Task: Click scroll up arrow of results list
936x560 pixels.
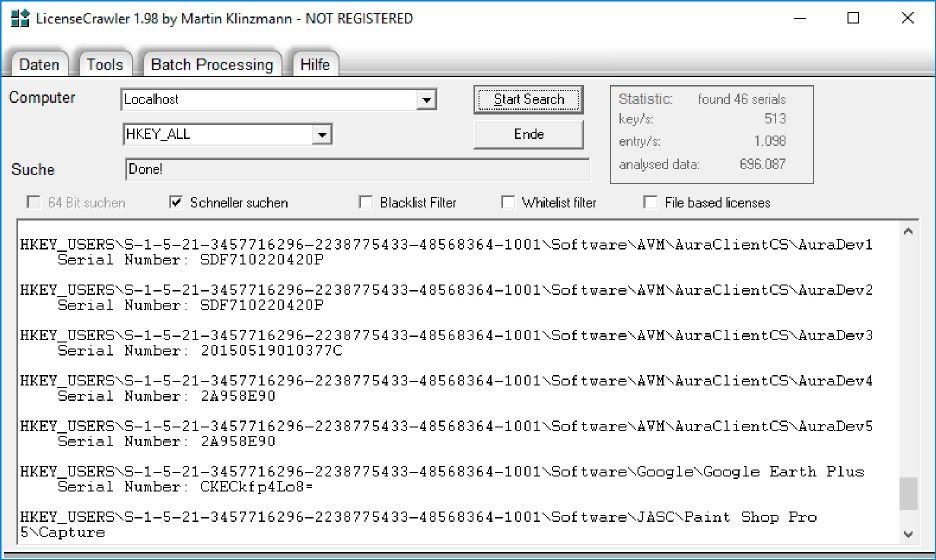Action: point(908,232)
